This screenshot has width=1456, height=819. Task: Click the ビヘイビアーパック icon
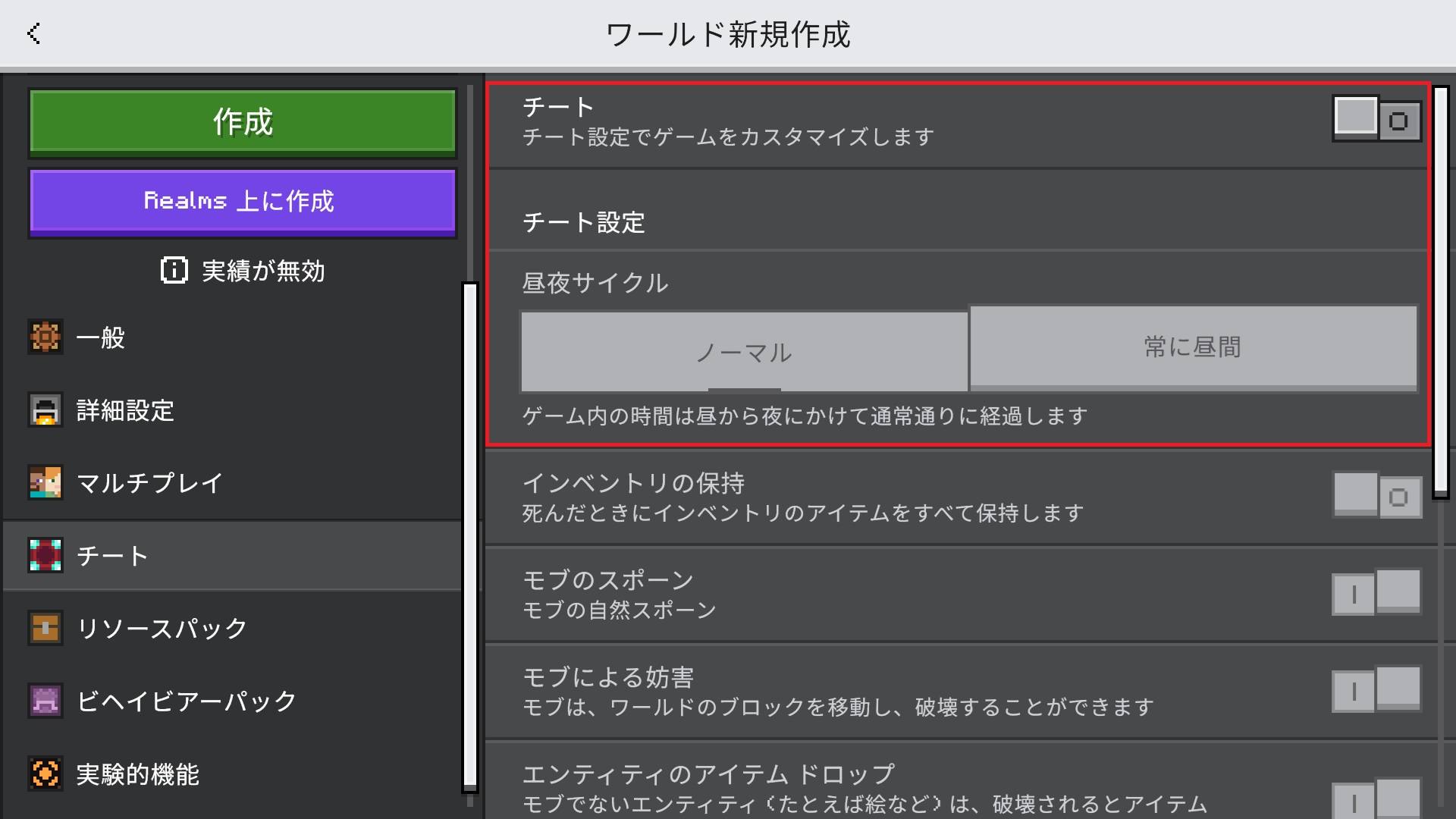(45, 701)
